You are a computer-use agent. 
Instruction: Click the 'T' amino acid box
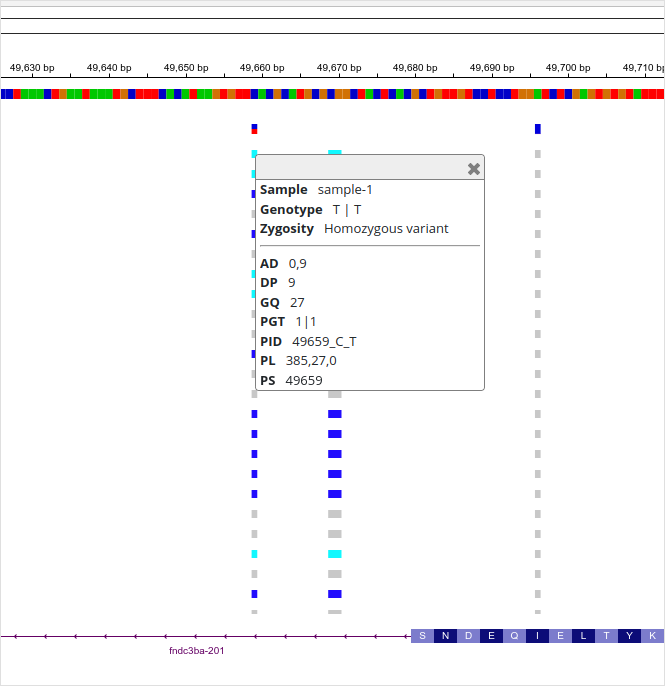click(x=606, y=636)
